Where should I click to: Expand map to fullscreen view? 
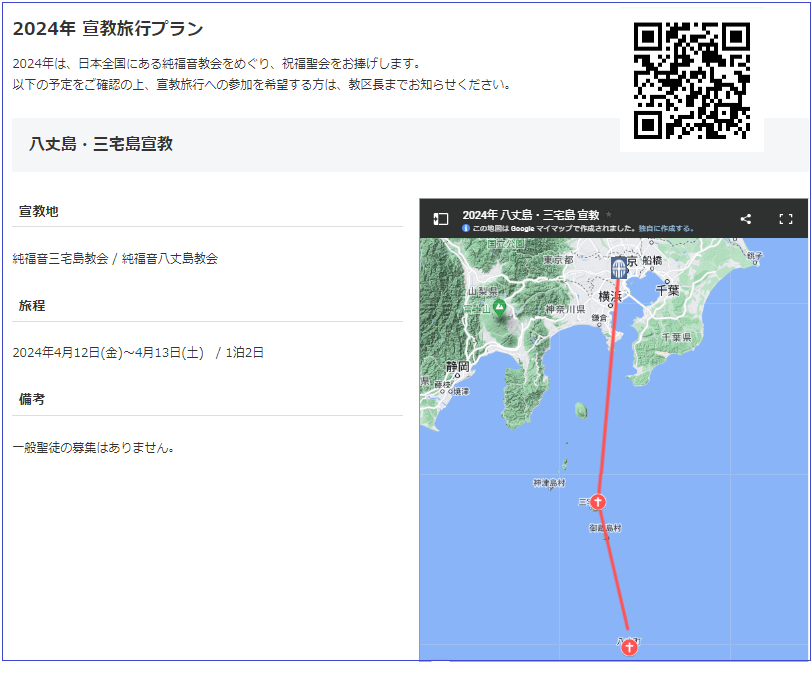[785, 219]
